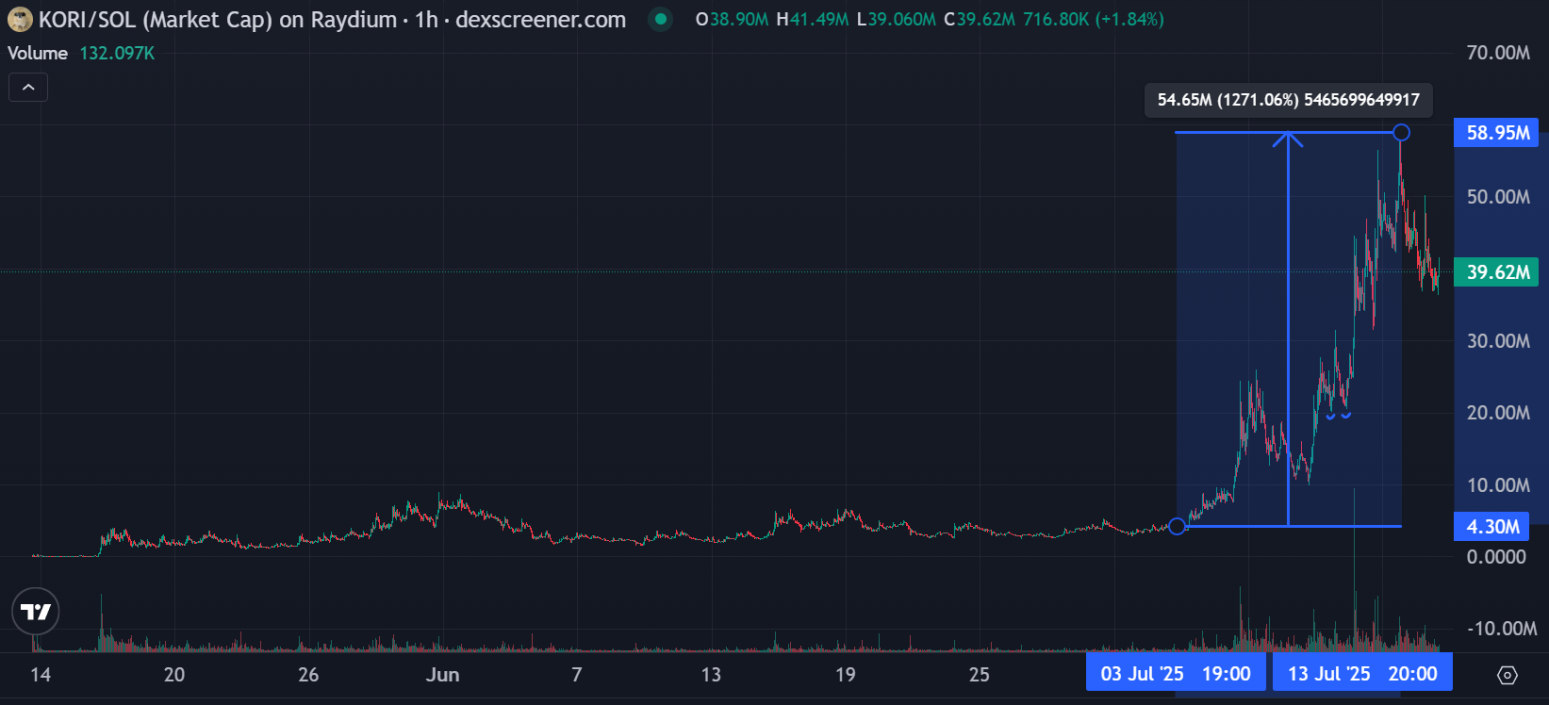Click the 30.00M price axis label
Screen dimensions: 1549x705
coord(1498,341)
